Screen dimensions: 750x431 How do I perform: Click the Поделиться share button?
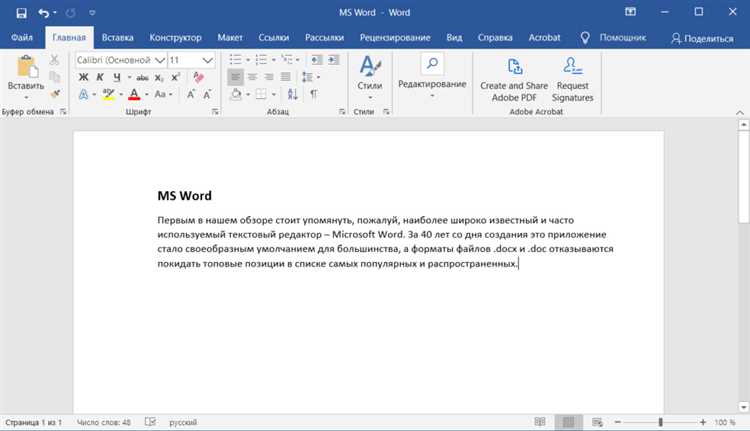702,38
